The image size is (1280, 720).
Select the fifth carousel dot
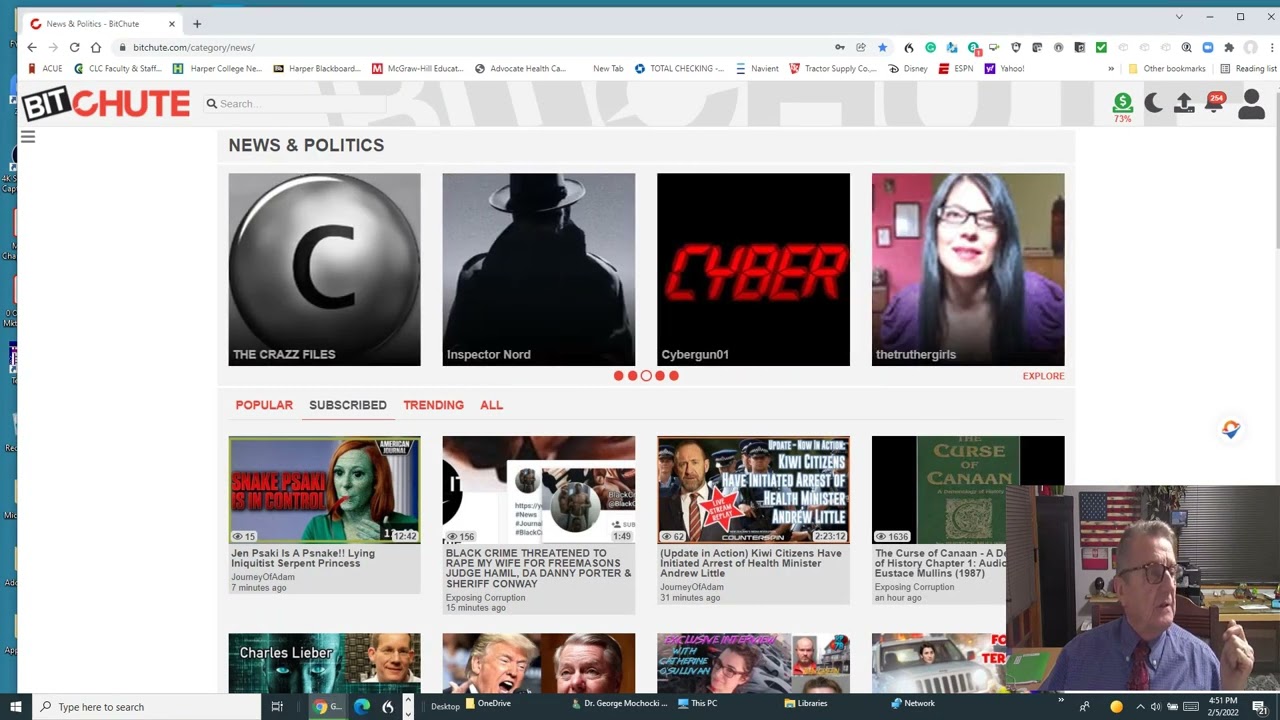point(674,376)
